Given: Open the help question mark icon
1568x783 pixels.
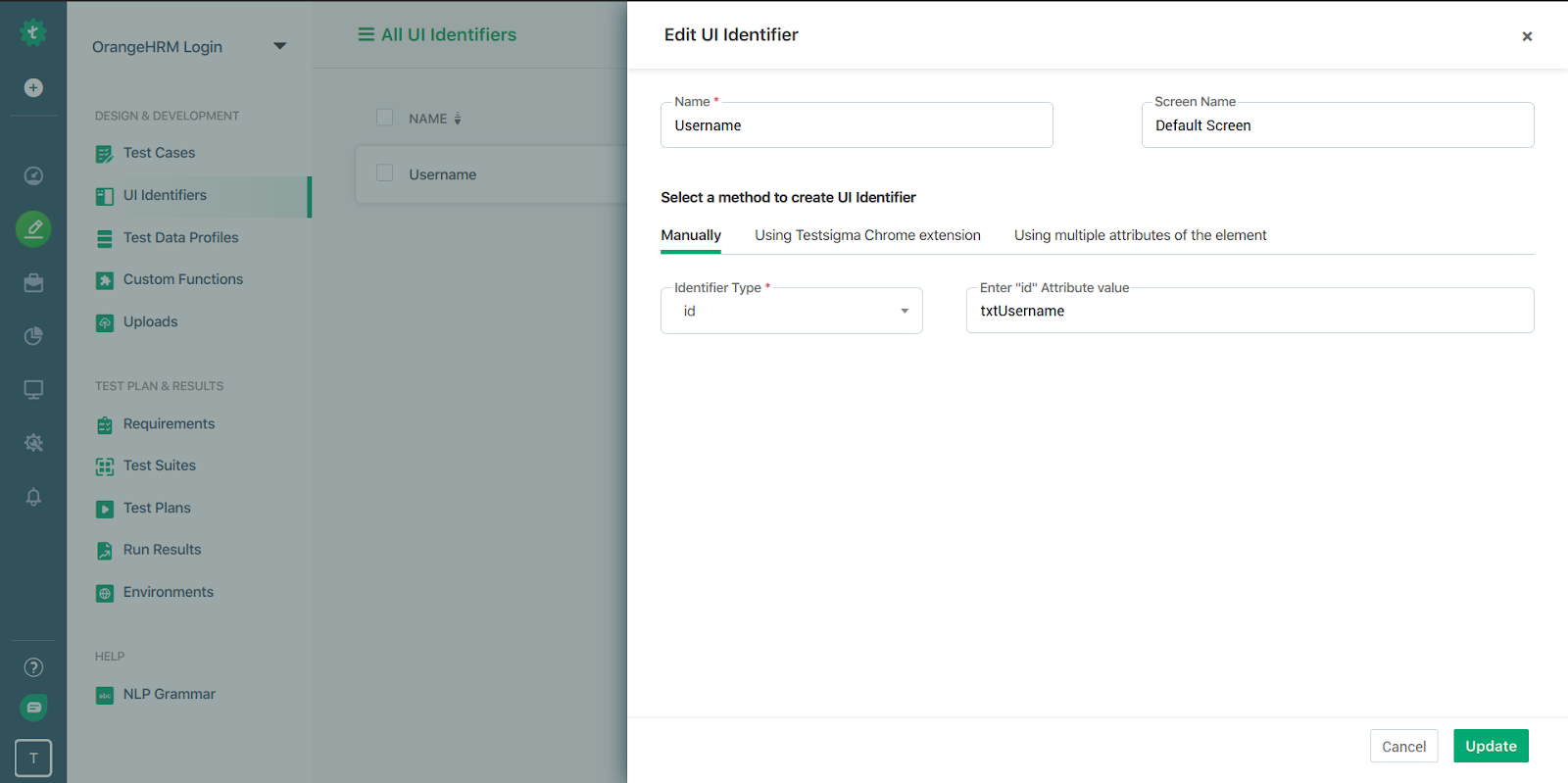Looking at the screenshot, I should [x=33, y=667].
